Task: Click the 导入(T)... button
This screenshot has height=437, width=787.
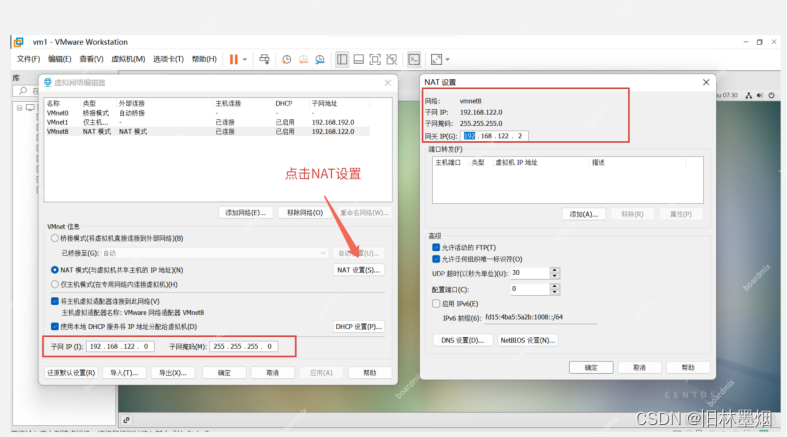Action: pos(124,373)
